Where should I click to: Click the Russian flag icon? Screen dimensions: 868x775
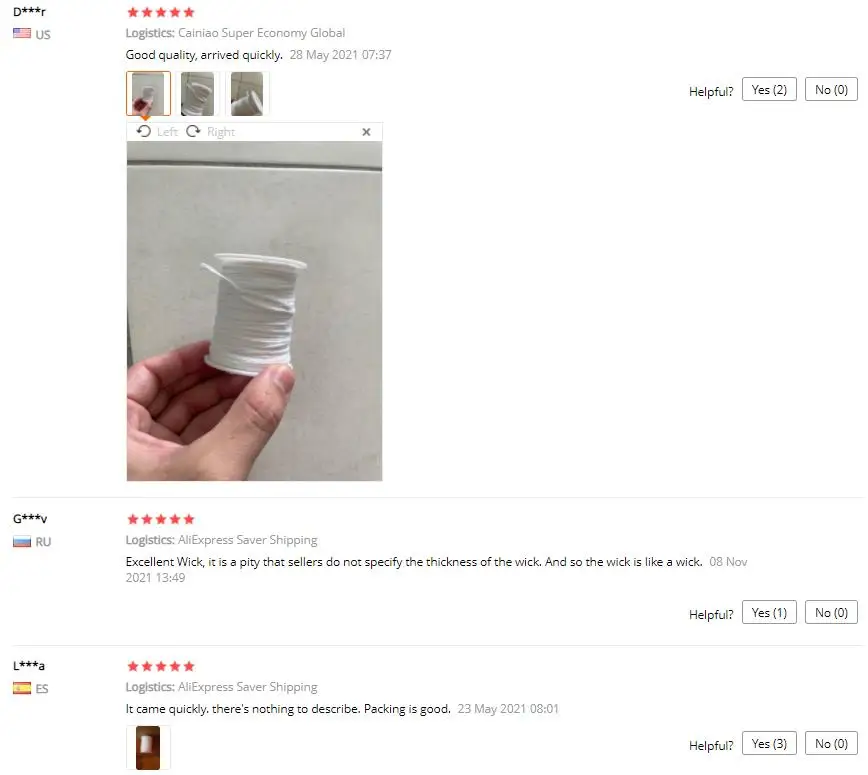point(22,541)
